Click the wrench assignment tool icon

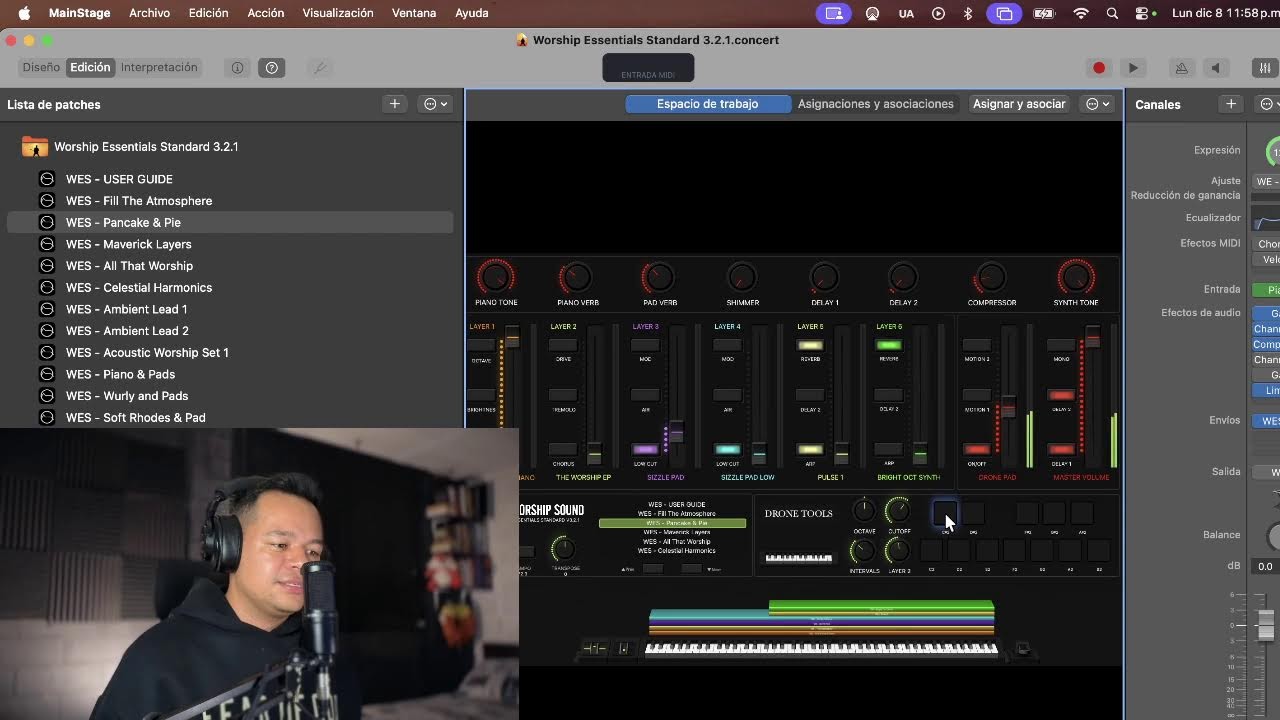[320, 68]
